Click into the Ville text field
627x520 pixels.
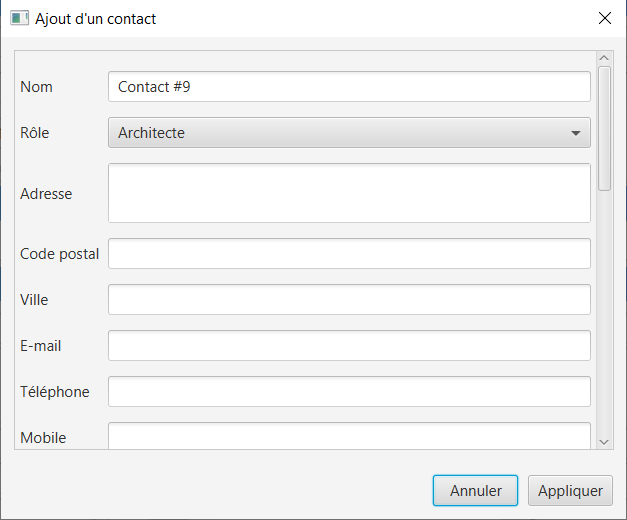click(349, 300)
